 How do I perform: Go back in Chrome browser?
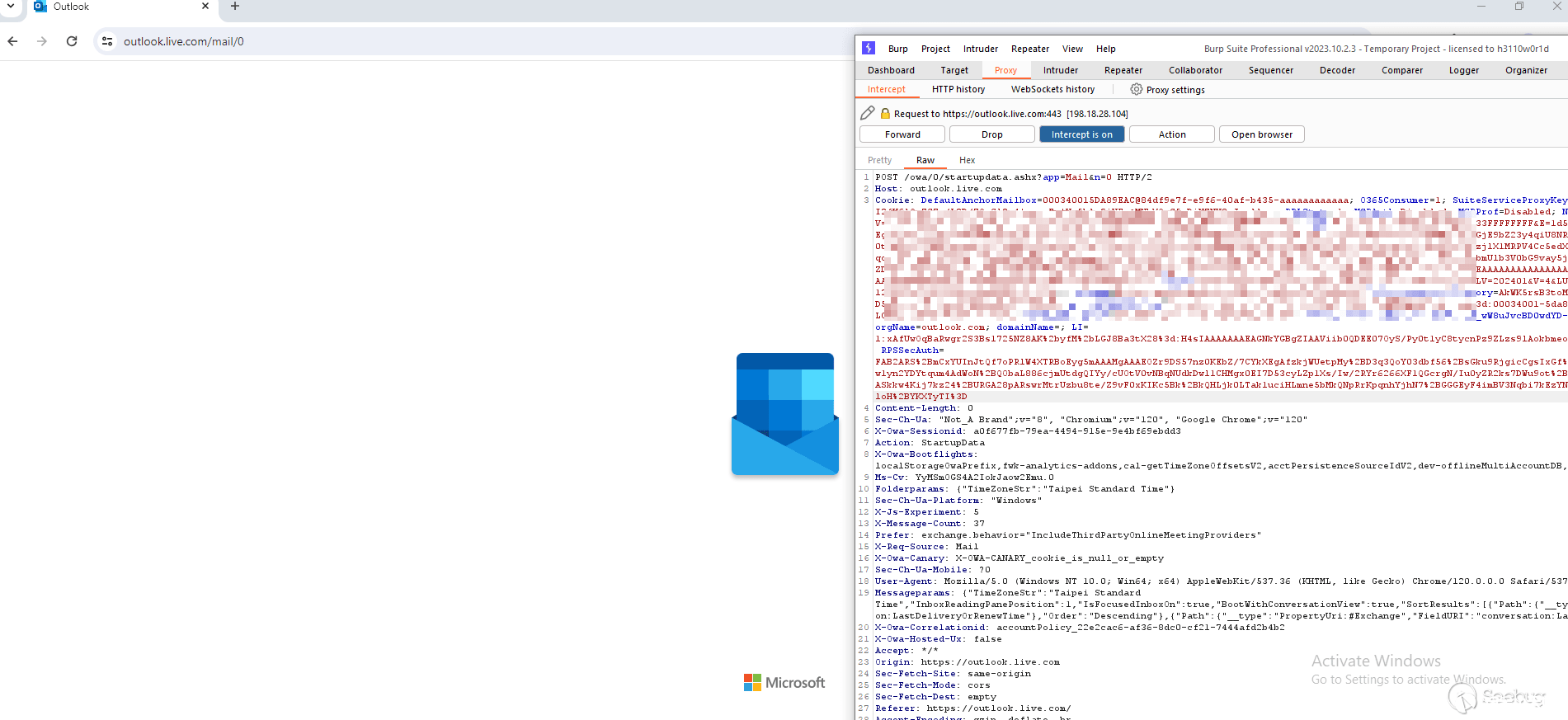[x=13, y=41]
